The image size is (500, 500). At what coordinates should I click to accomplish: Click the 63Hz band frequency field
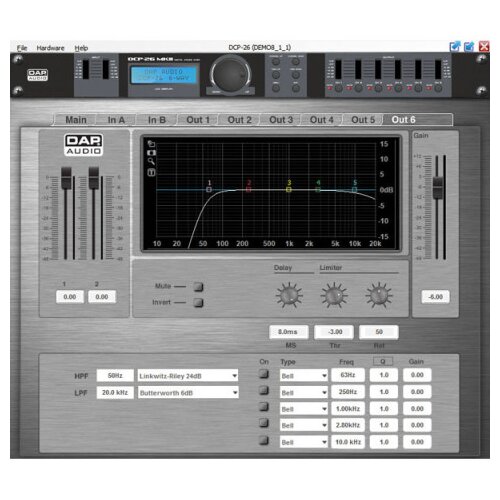tap(348, 375)
